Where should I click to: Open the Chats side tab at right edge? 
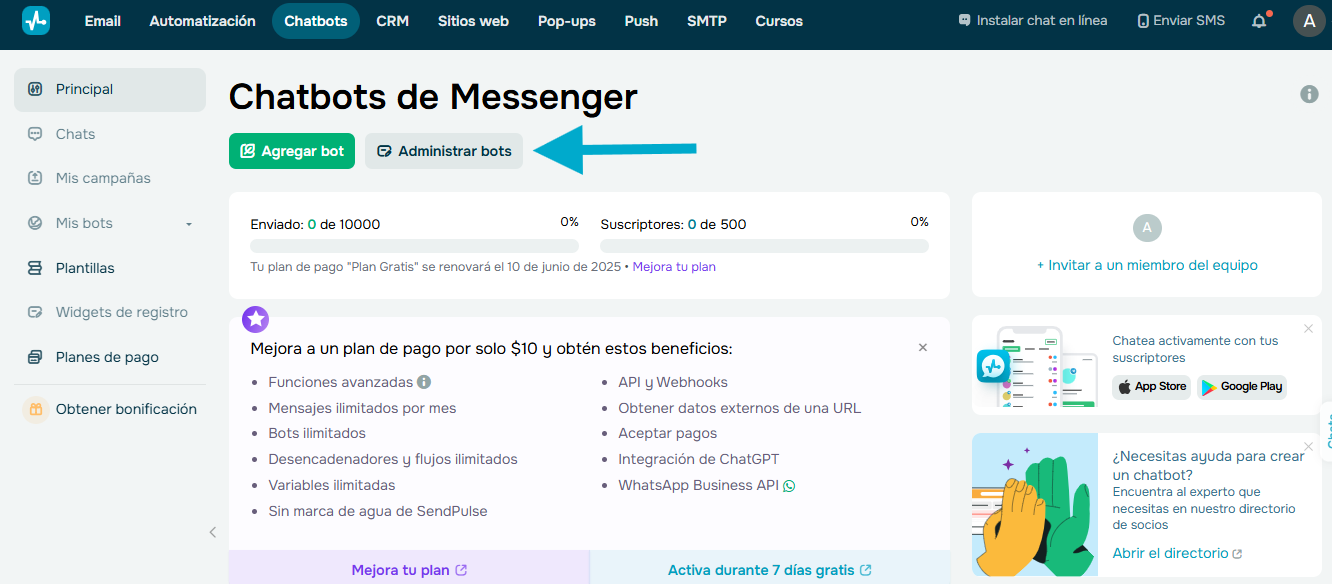coord(1327,430)
